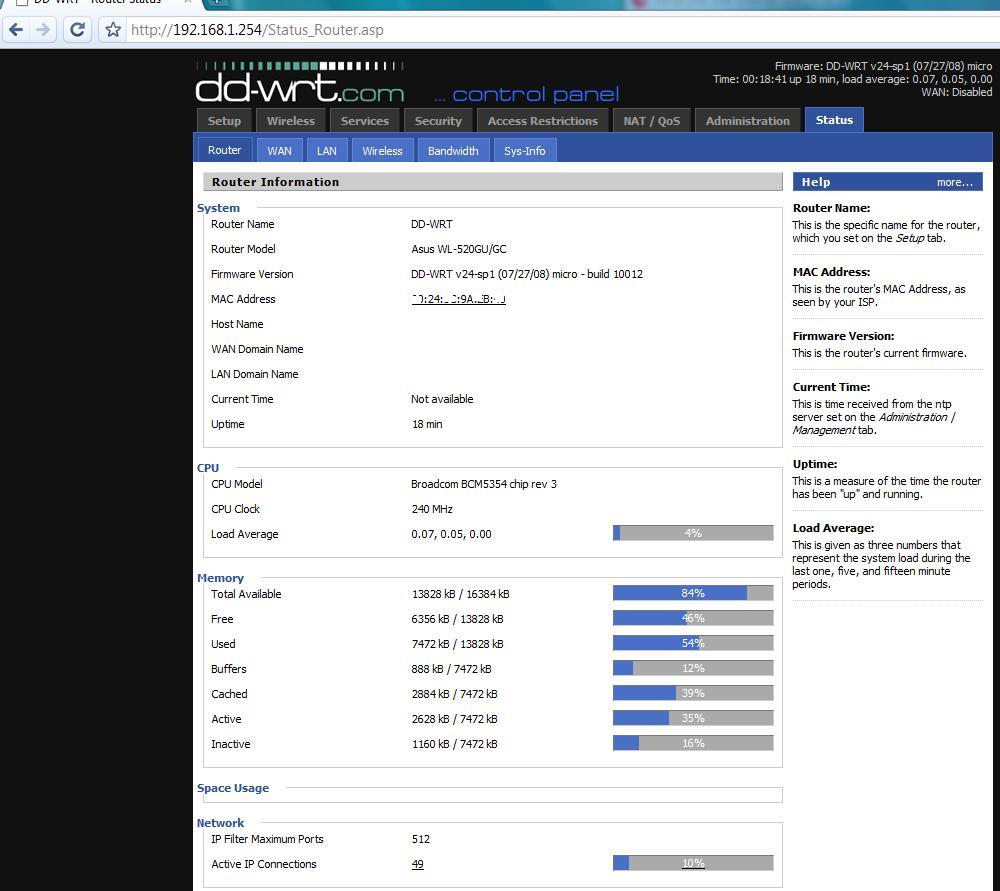The height and width of the screenshot is (891, 1000).
Task: Click the CPU Model Broadcom BCM5354 text
Action: pos(483,484)
